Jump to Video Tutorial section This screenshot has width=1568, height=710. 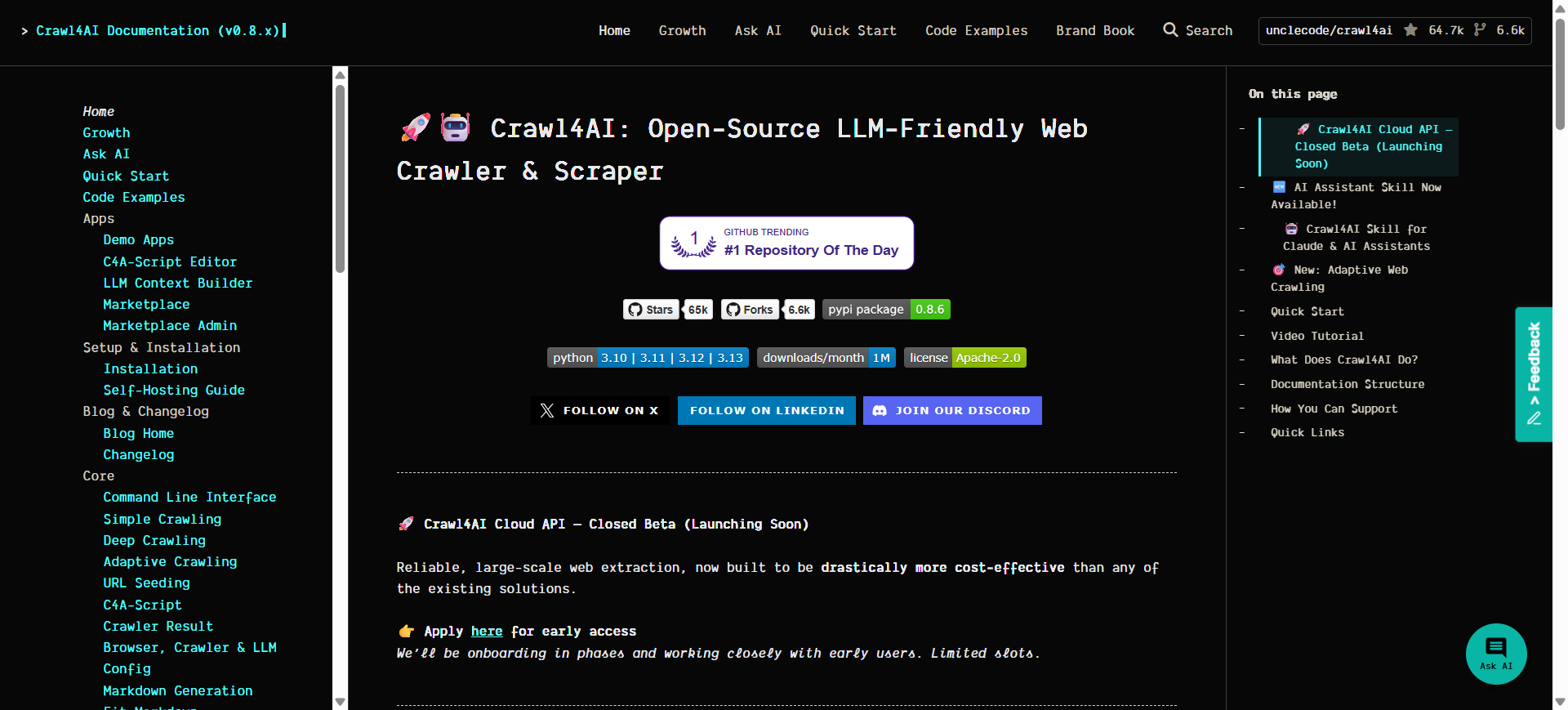1316,336
